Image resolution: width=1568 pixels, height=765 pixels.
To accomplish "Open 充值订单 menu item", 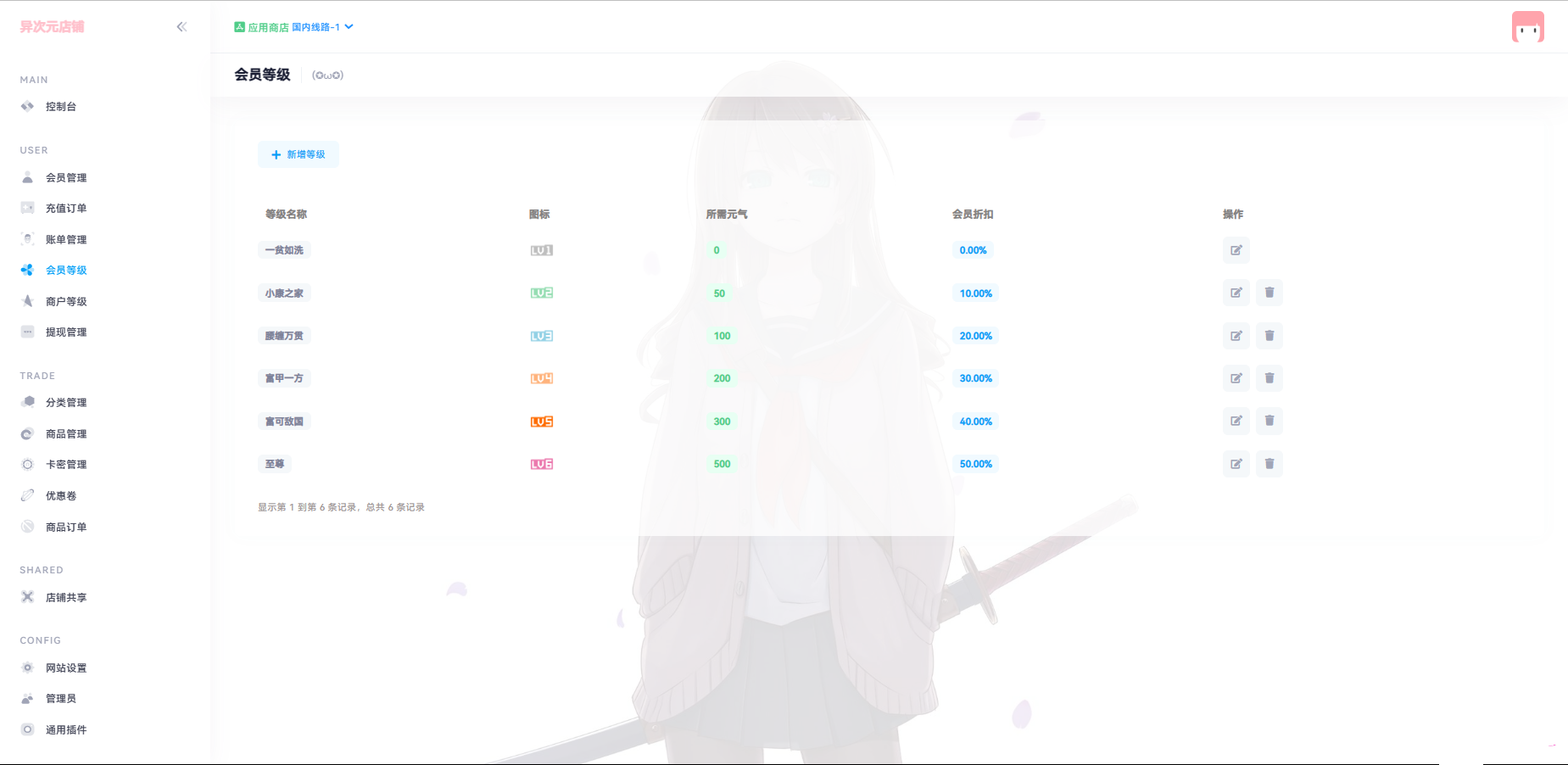I will tap(66, 209).
